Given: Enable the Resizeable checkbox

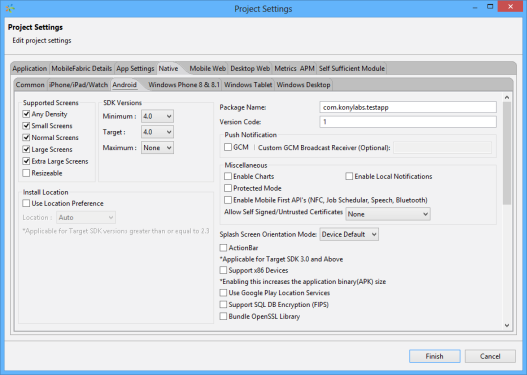Looking at the screenshot, I should click(26, 173).
